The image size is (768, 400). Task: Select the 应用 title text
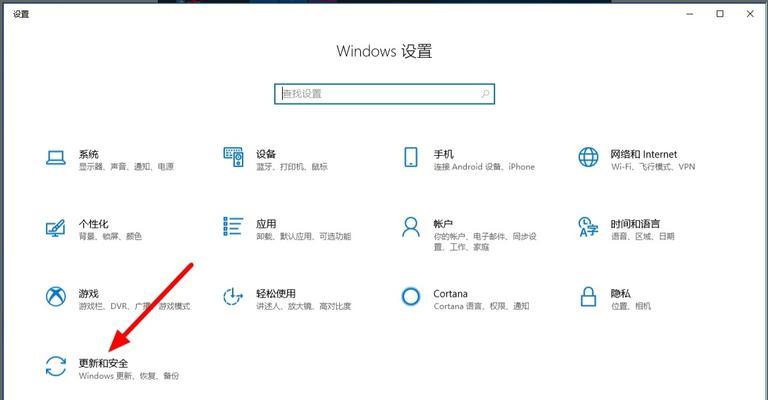(x=266, y=224)
